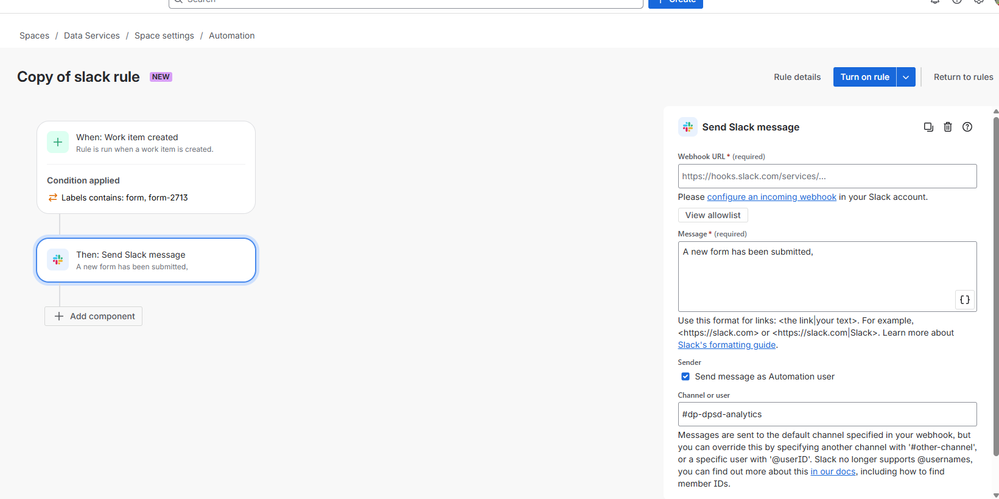Go to Spaces breadcrumb
This screenshot has width=999, height=499.
coord(34,36)
